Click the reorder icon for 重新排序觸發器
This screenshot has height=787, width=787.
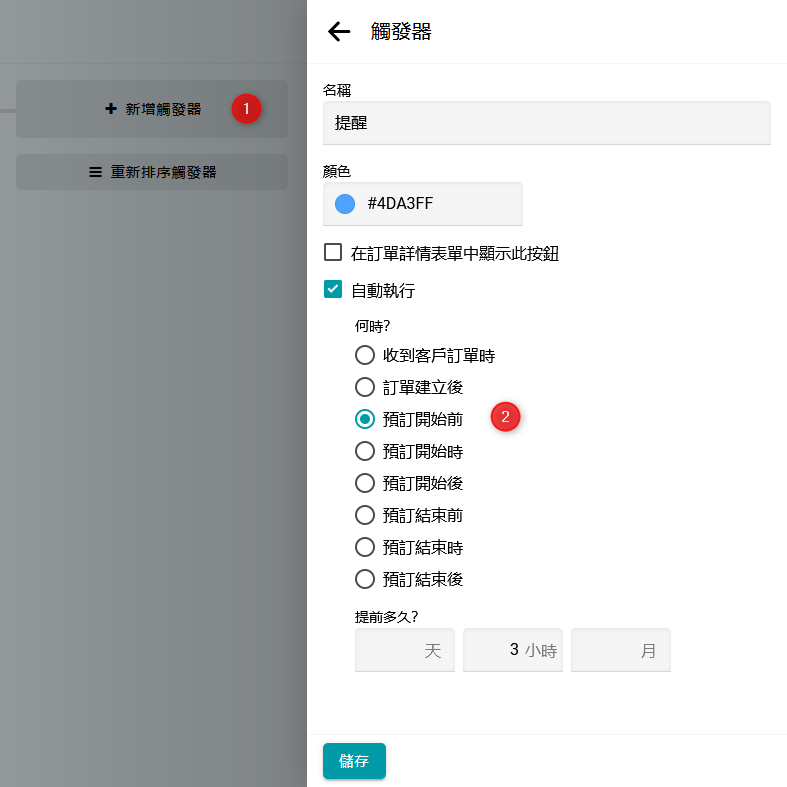click(96, 172)
